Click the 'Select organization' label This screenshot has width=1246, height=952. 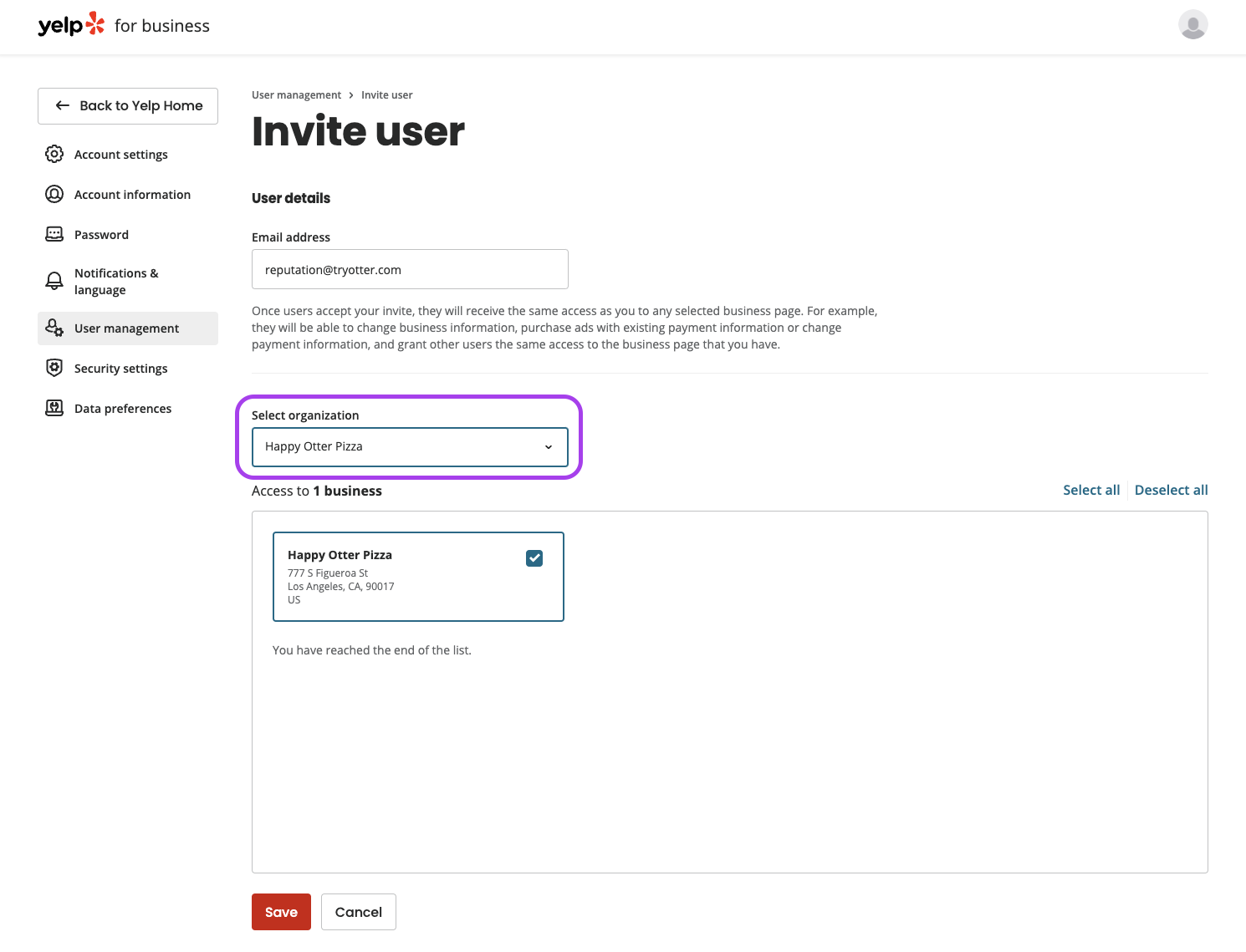coord(305,415)
